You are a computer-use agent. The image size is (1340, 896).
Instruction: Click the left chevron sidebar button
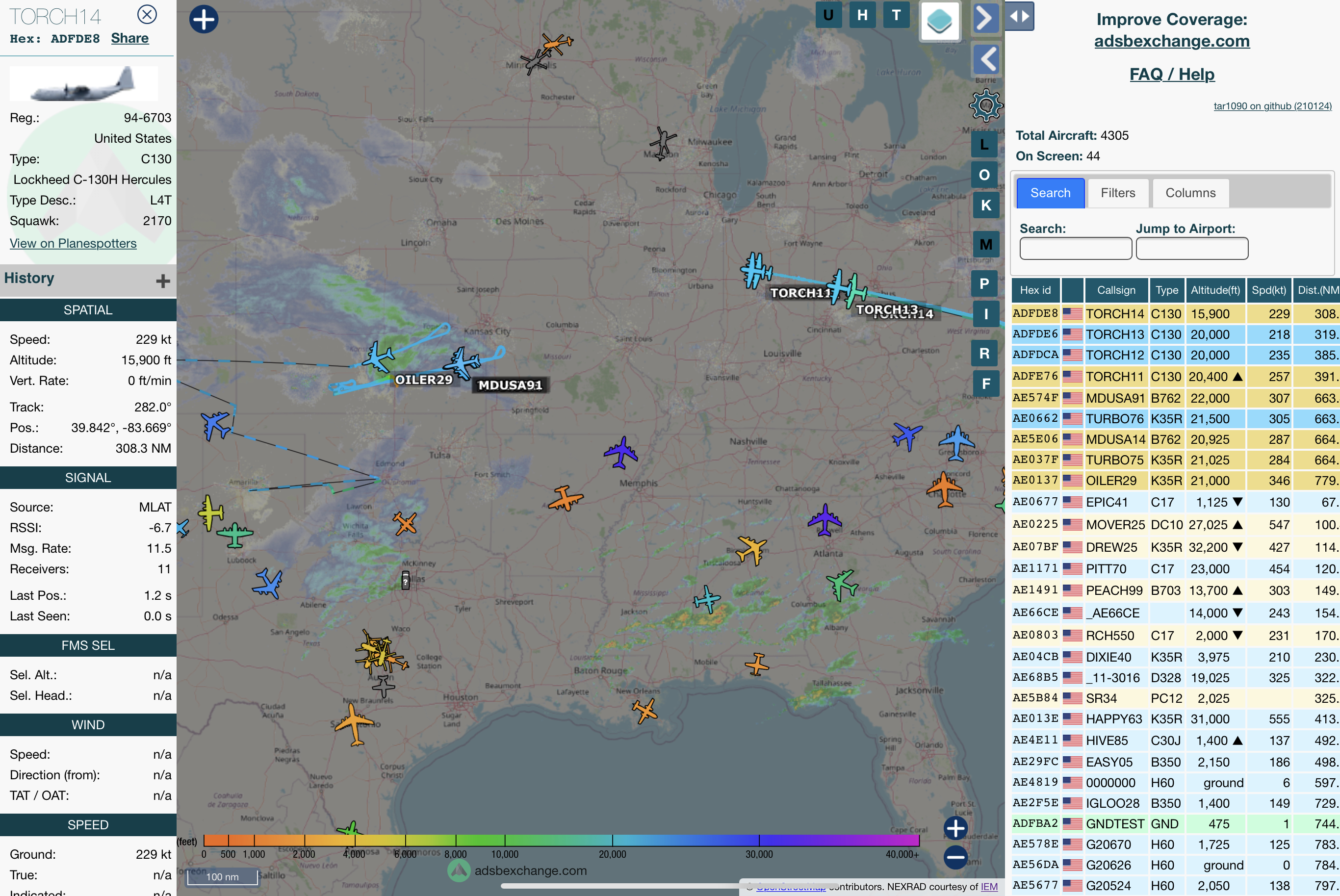986,59
